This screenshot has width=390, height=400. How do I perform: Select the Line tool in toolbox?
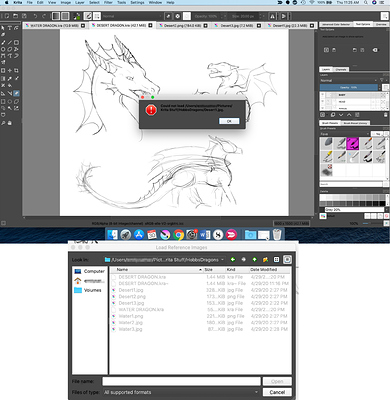[x=10, y=43]
